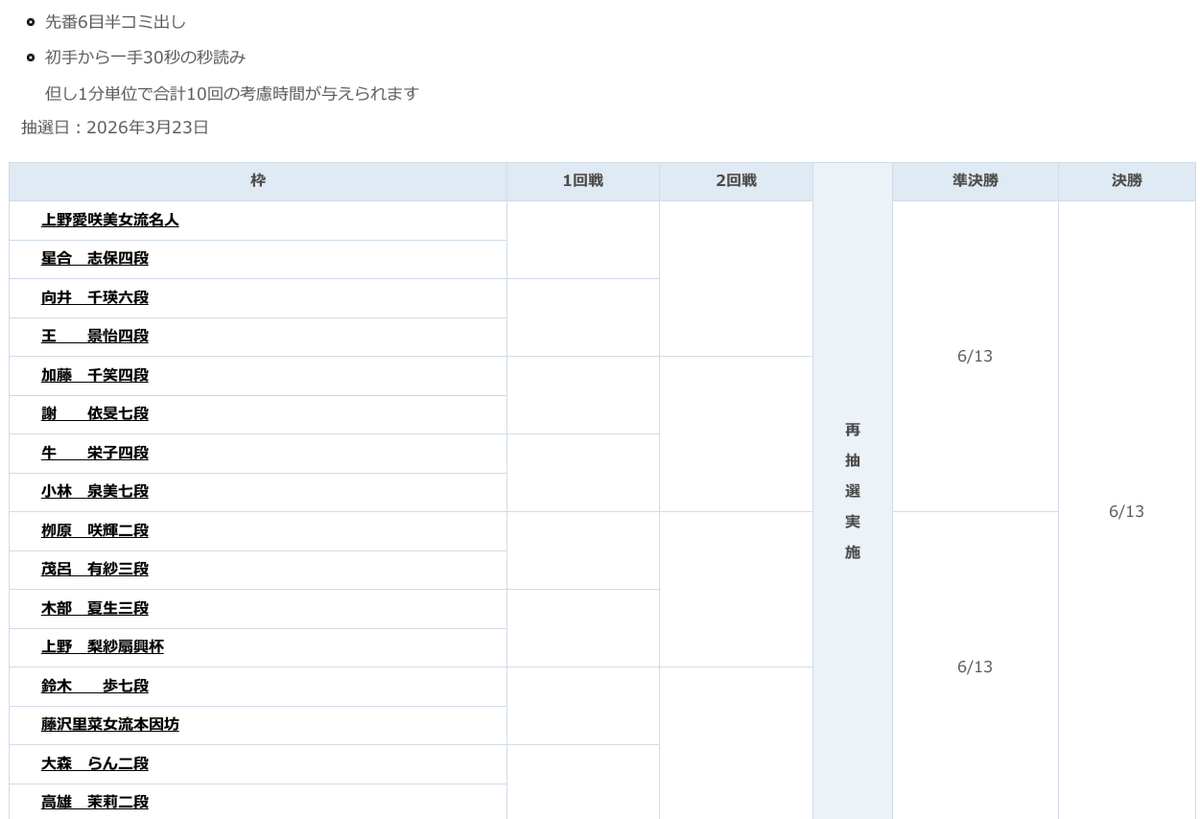
Task: Click the 初手から一手30秒の秒読み bullet text
Action: (145, 58)
